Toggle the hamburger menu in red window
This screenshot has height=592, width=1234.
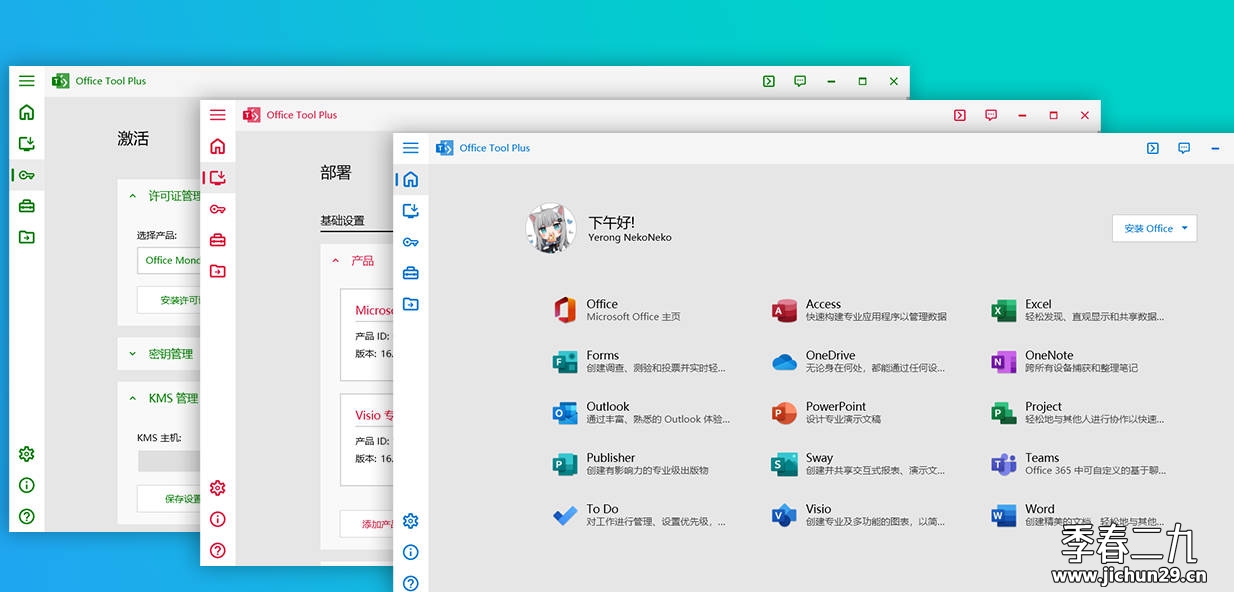pyautogui.click(x=218, y=115)
